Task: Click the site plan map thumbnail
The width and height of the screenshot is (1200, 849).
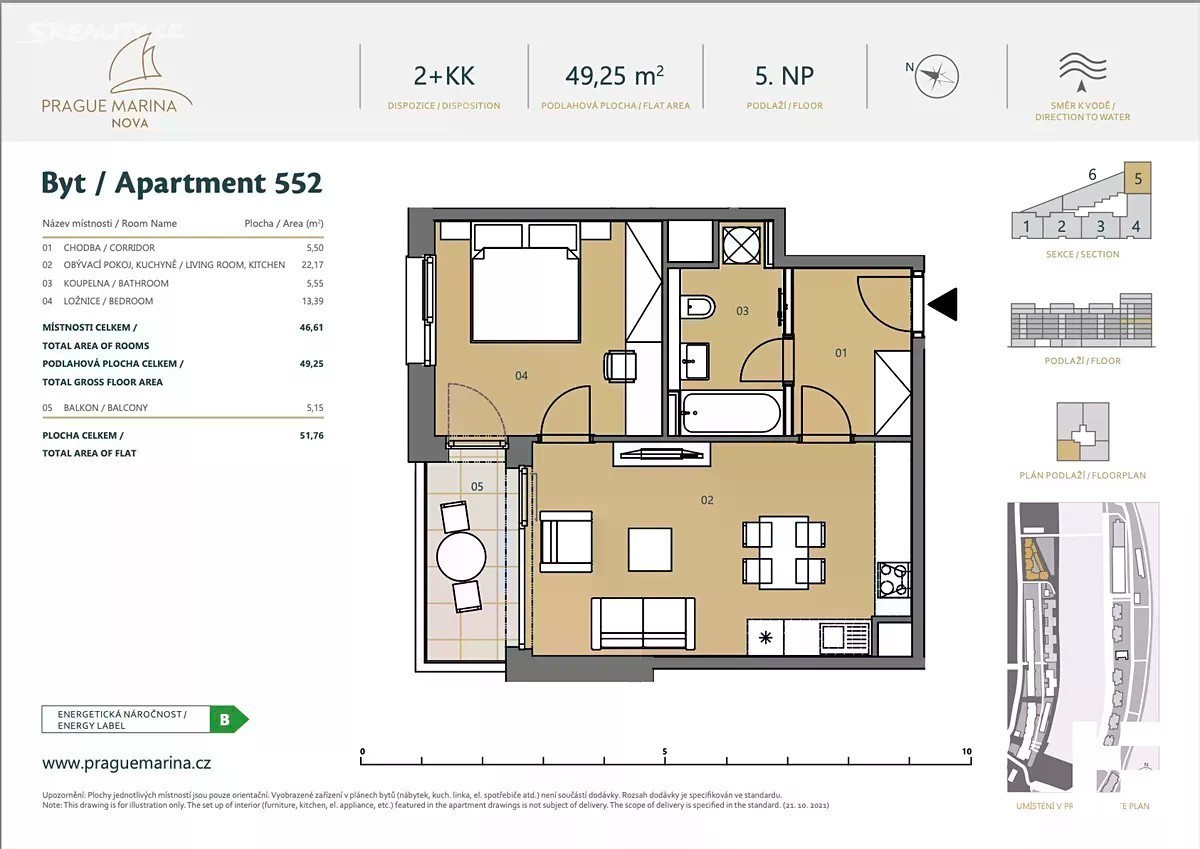Action: tap(1082, 647)
